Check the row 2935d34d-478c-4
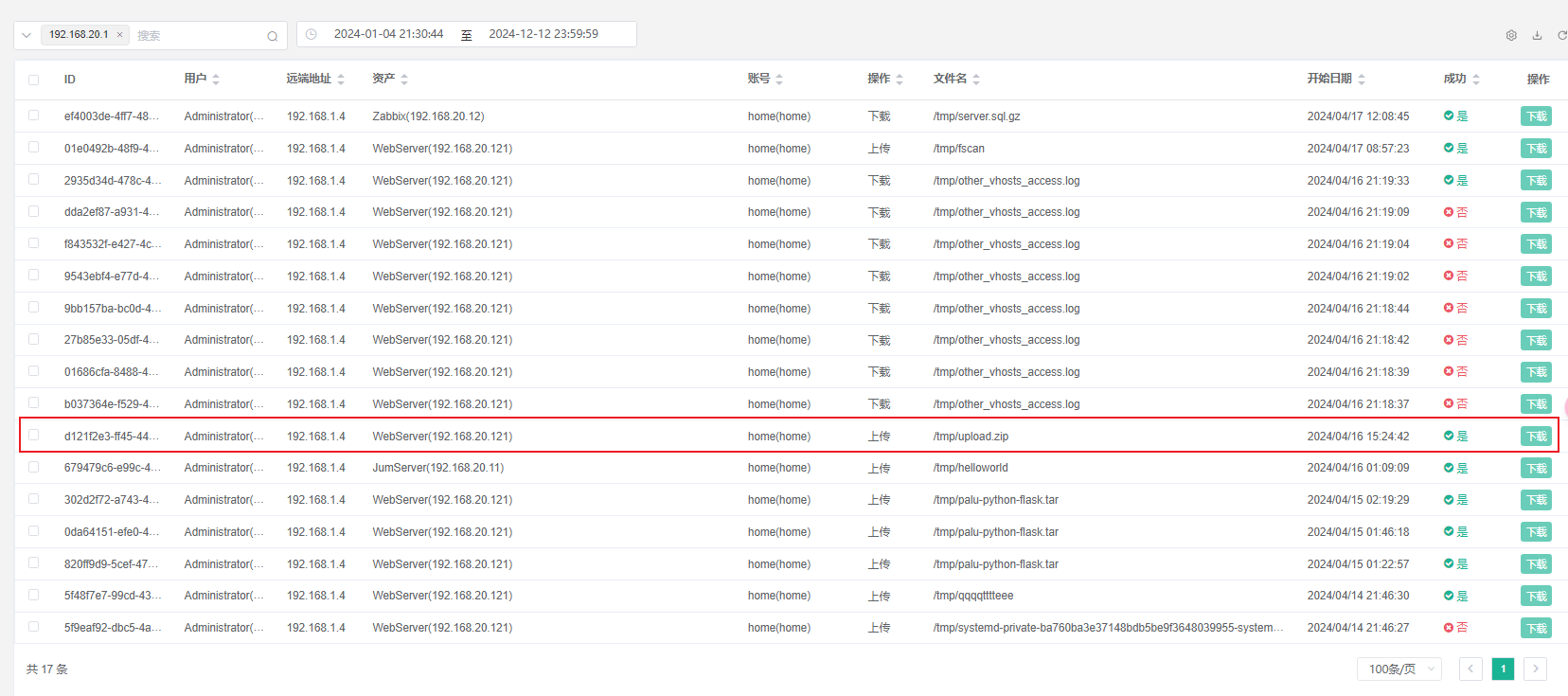1568x696 pixels. pos(34,180)
